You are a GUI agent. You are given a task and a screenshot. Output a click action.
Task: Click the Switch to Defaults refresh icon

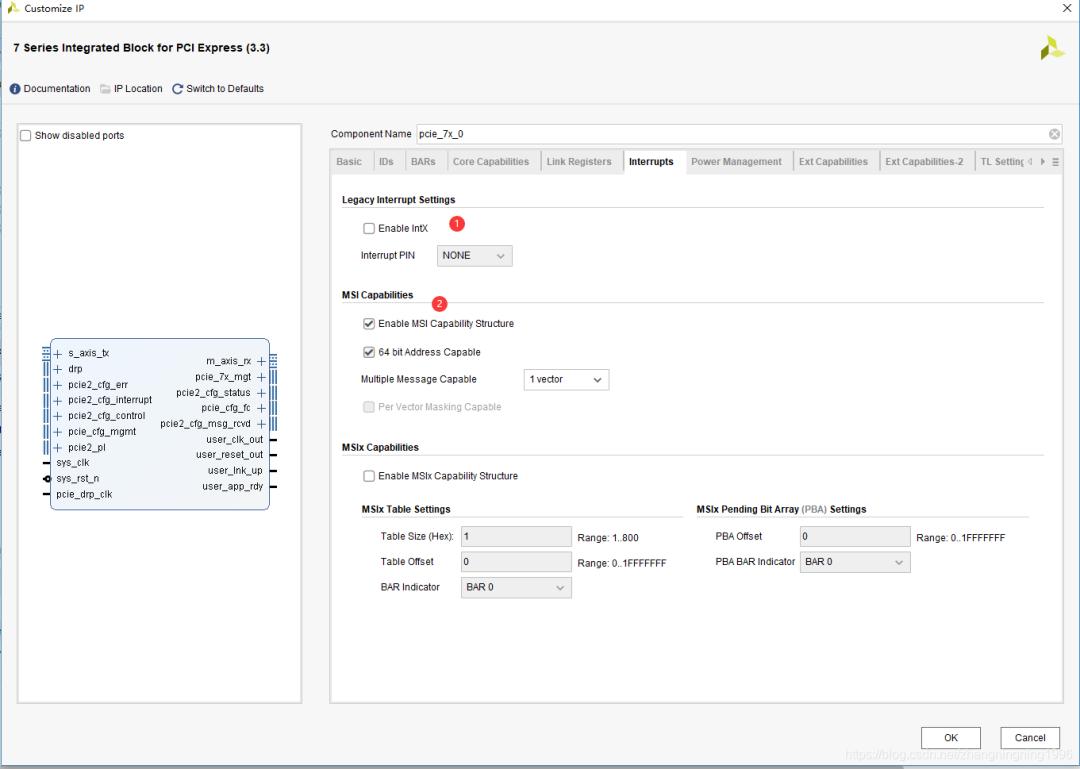(177, 89)
